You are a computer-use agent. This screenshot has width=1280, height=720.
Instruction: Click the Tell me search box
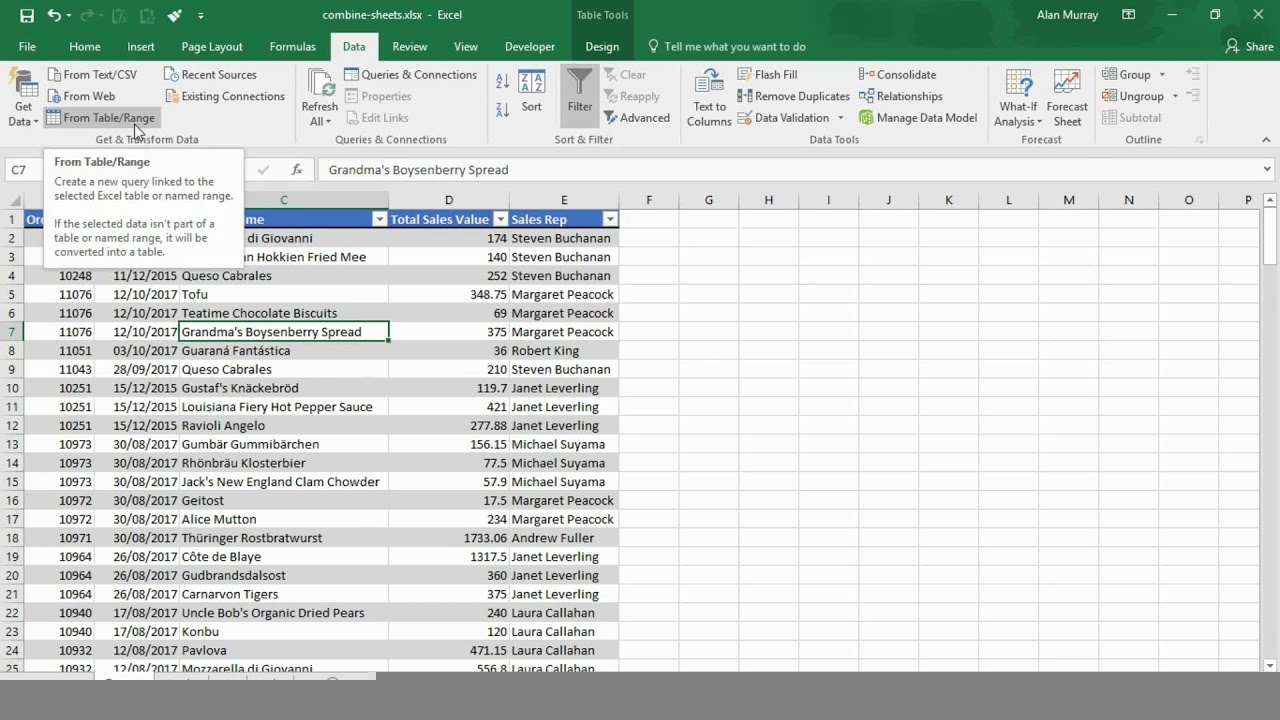click(x=734, y=46)
